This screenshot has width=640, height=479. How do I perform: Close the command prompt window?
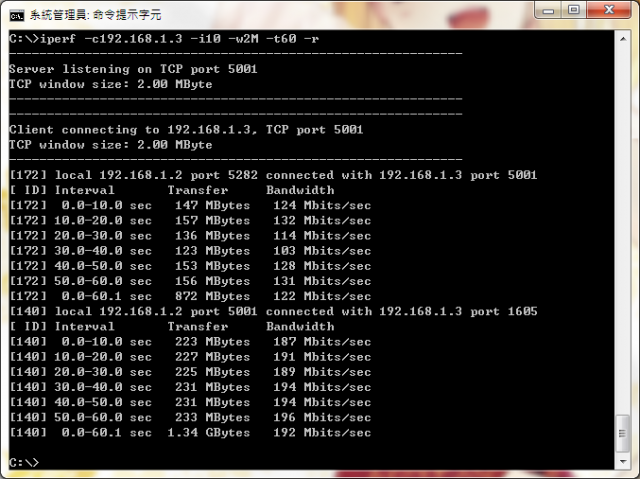[609, 10]
